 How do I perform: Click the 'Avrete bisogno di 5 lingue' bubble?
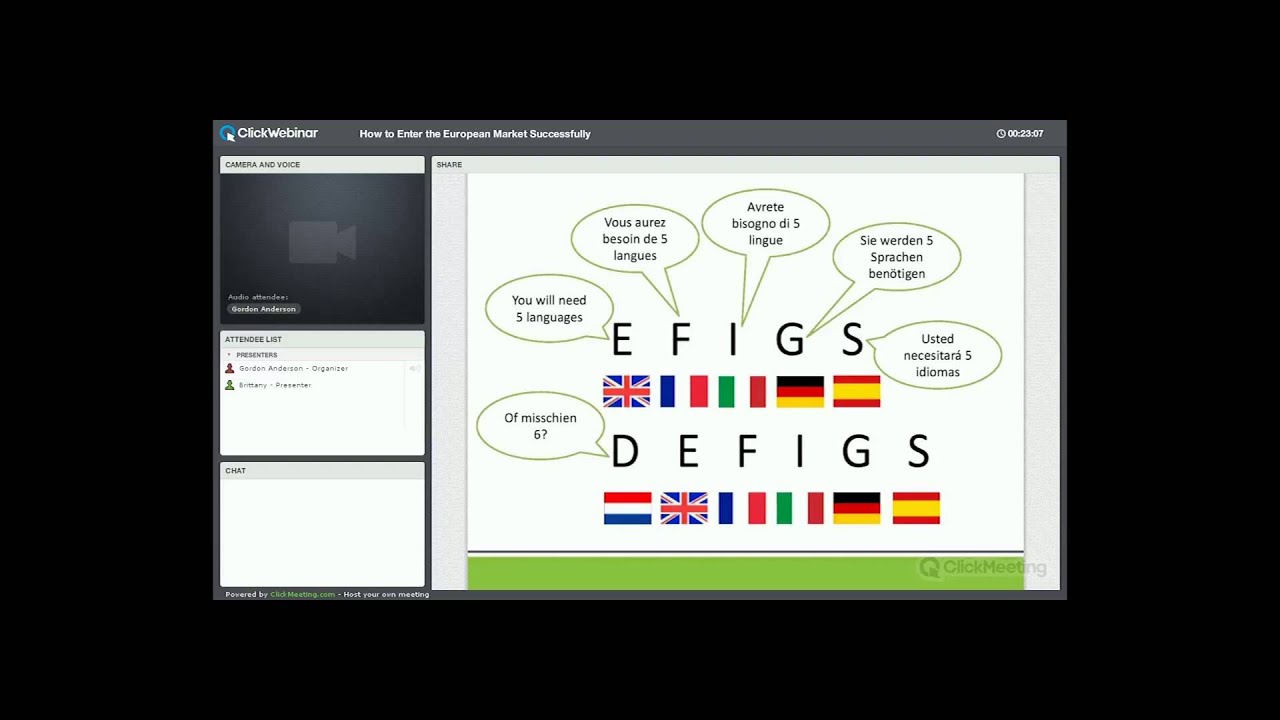point(765,224)
